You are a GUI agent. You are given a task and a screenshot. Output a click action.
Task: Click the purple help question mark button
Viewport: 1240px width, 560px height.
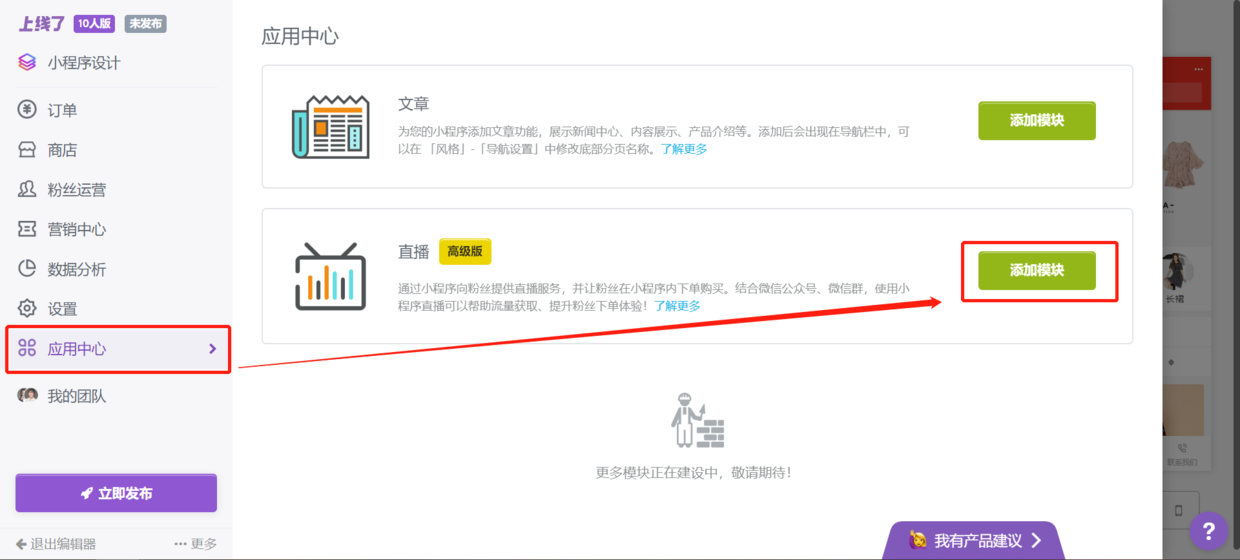click(1208, 531)
